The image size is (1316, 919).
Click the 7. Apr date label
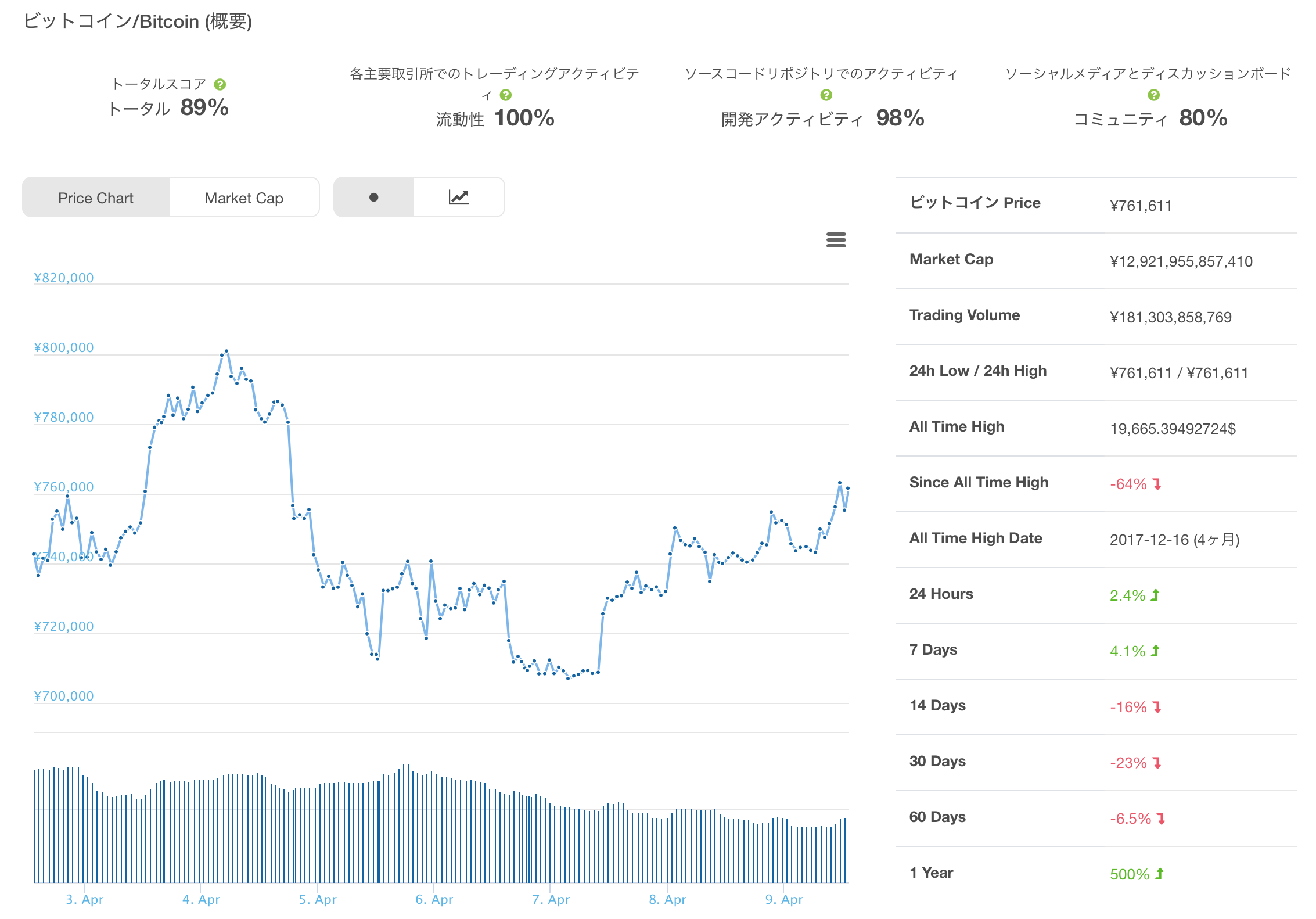pyautogui.click(x=551, y=899)
